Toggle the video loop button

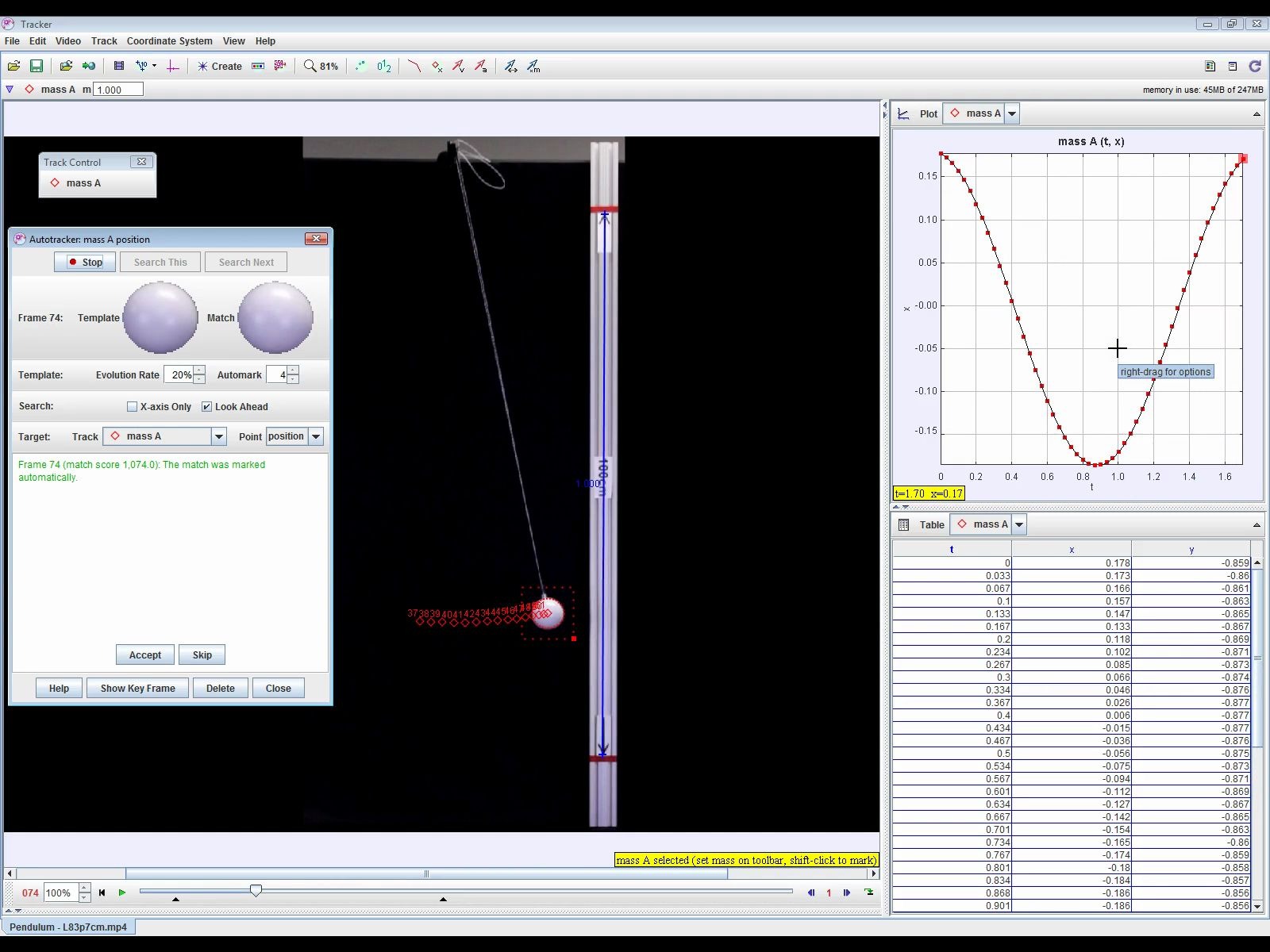[869, 892]
